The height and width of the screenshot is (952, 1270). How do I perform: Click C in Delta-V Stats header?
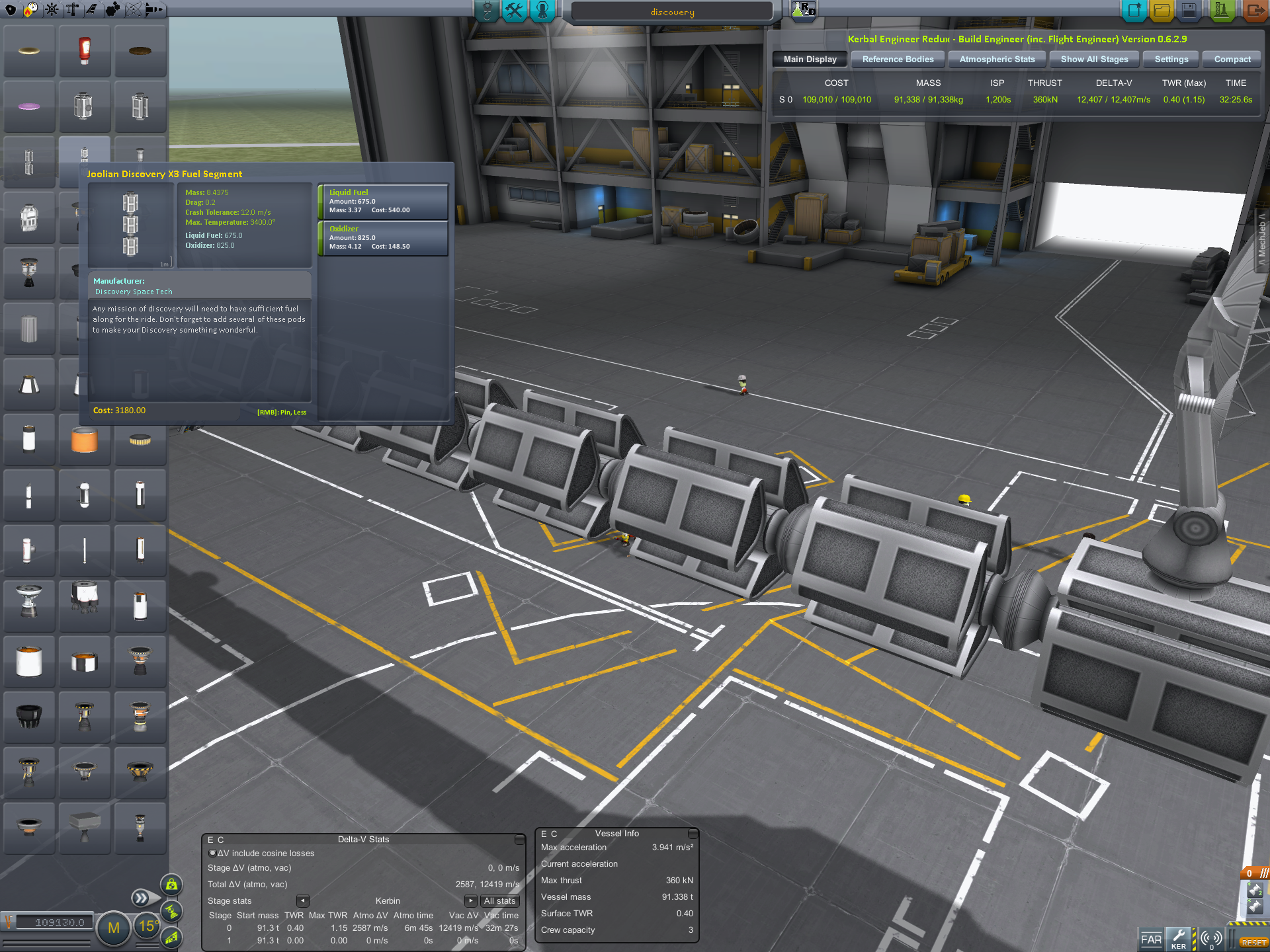221,840
